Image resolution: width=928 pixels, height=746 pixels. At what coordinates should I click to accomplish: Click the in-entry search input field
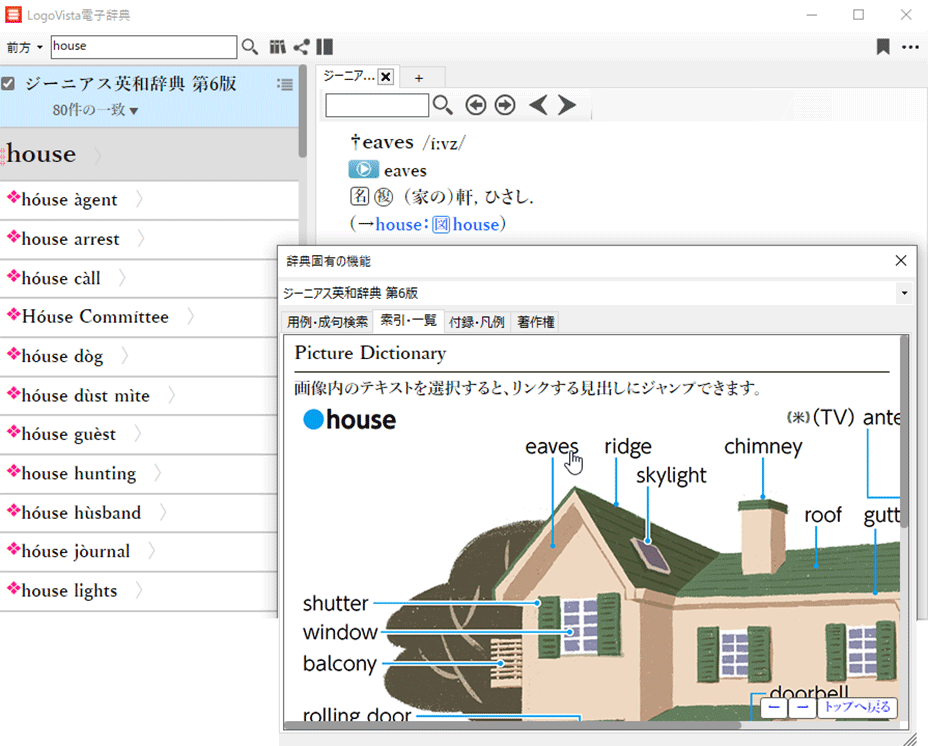point(377,105)
